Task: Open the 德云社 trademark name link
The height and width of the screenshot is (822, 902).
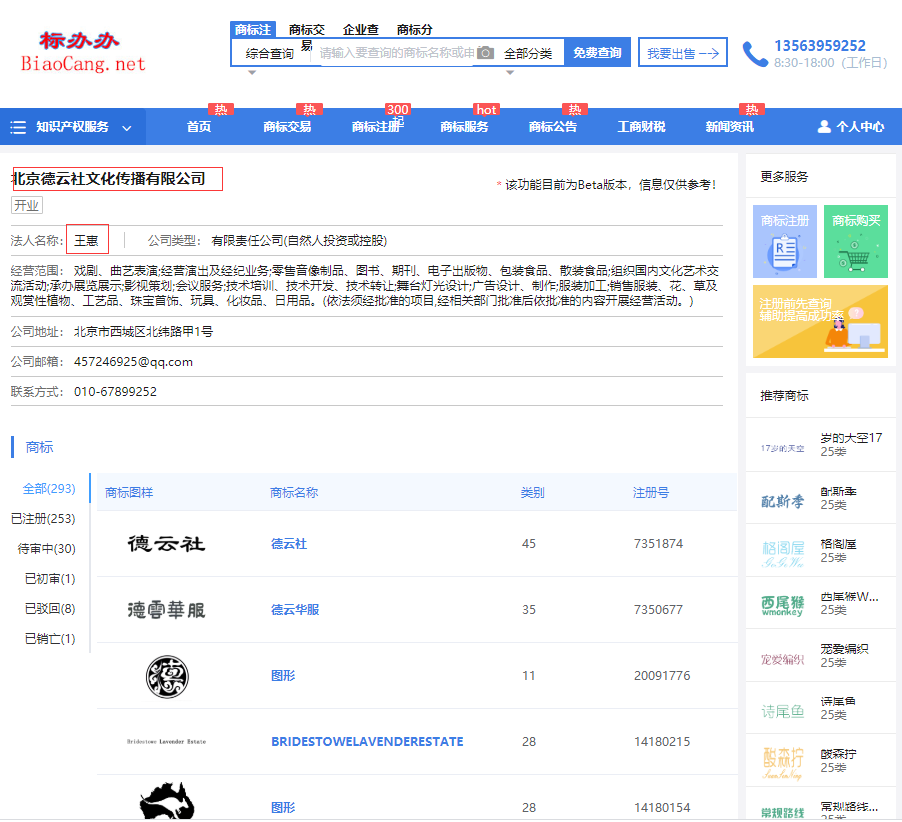Action: pos(289,544)
